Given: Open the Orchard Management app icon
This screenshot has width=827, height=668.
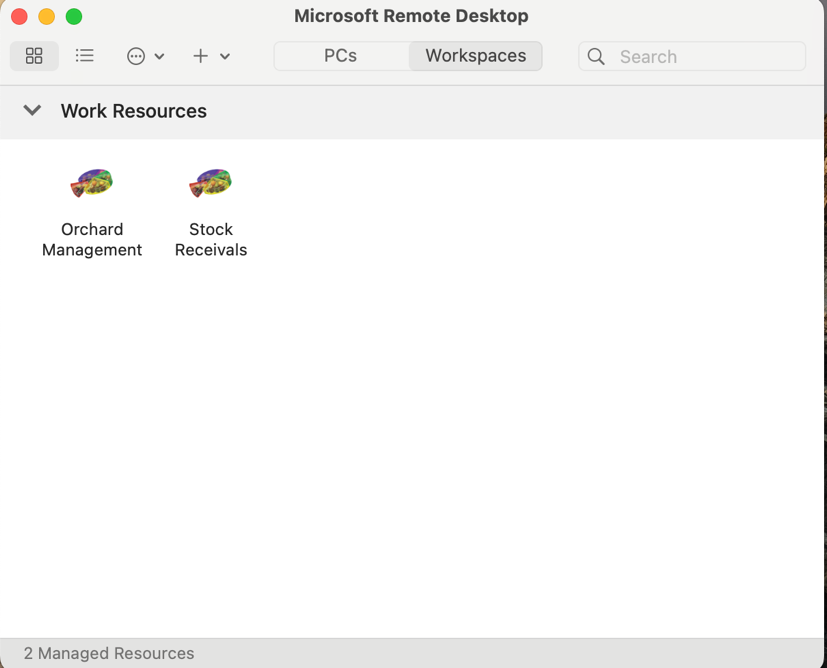Looking at the screenshot, I should pyautogui.click(x=92, y=183).
